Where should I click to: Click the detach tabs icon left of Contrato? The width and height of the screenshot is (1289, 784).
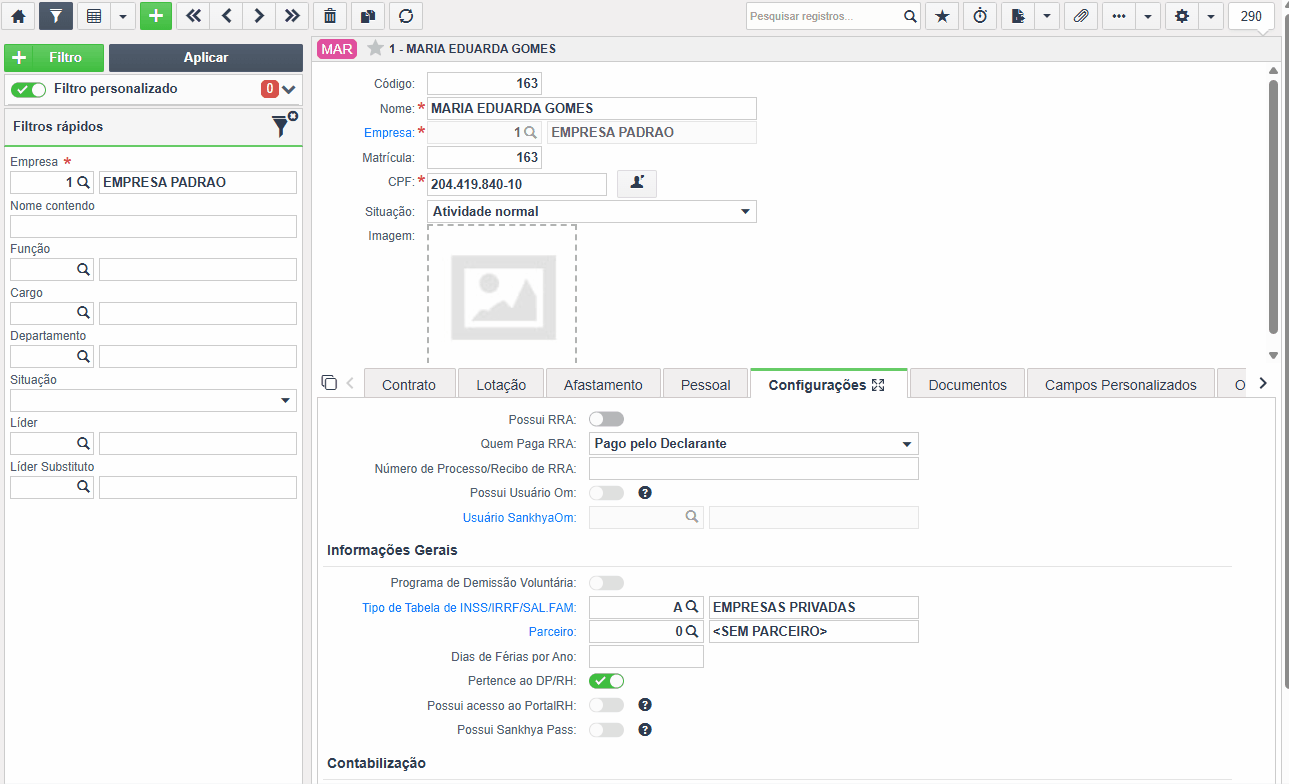point(329,383)
